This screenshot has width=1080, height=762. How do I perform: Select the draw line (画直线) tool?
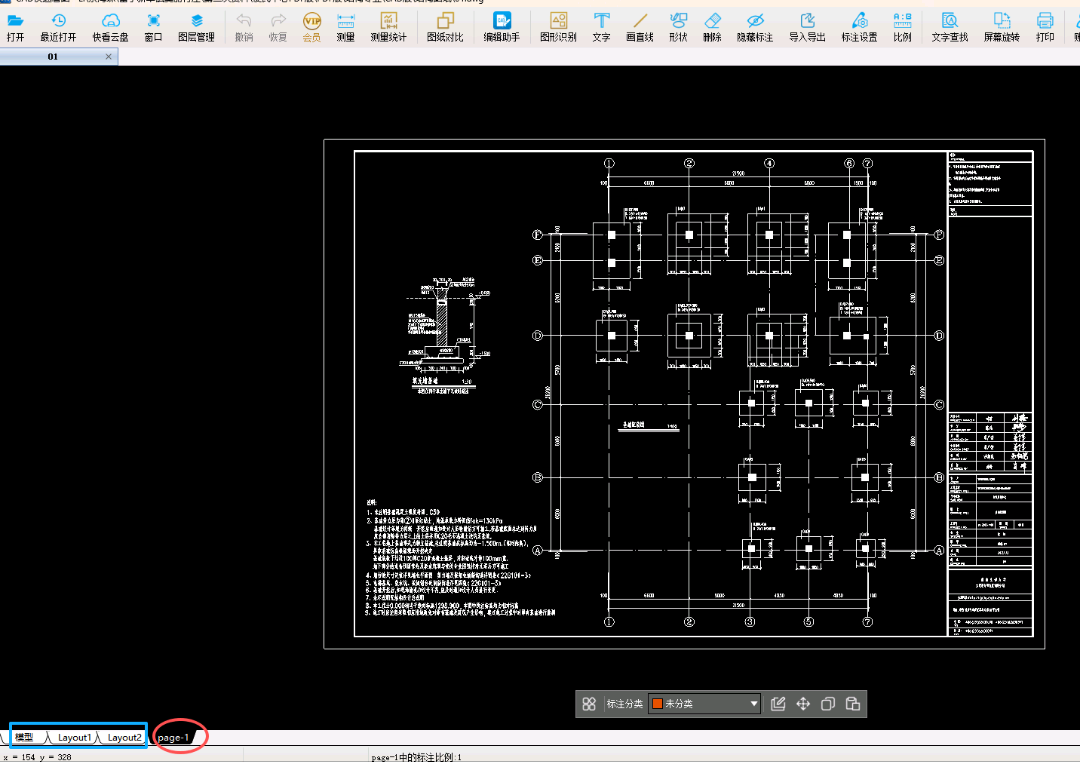click(x=639, y=26)
